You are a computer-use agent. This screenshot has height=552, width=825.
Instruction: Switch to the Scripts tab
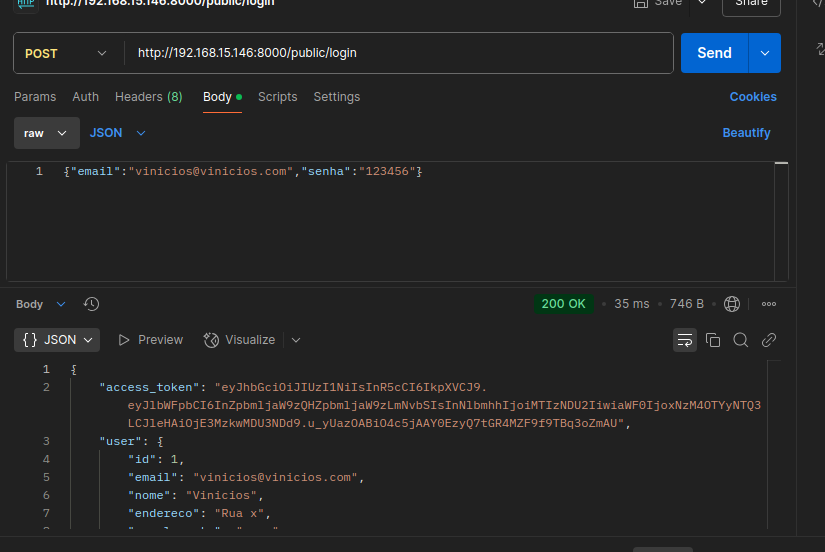click(x=277, y=97)
